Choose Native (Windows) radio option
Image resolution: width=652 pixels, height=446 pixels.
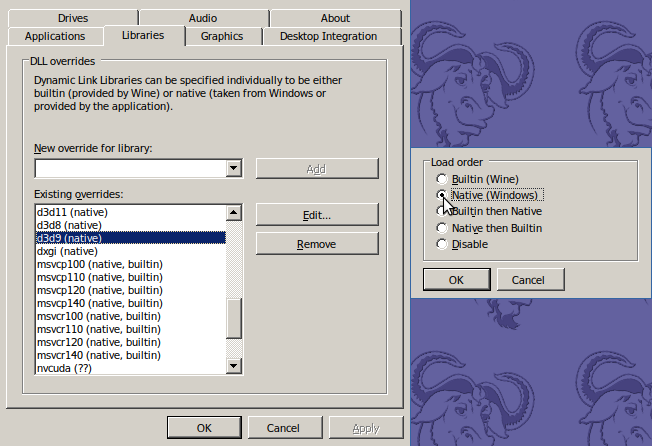coord(443,195)
